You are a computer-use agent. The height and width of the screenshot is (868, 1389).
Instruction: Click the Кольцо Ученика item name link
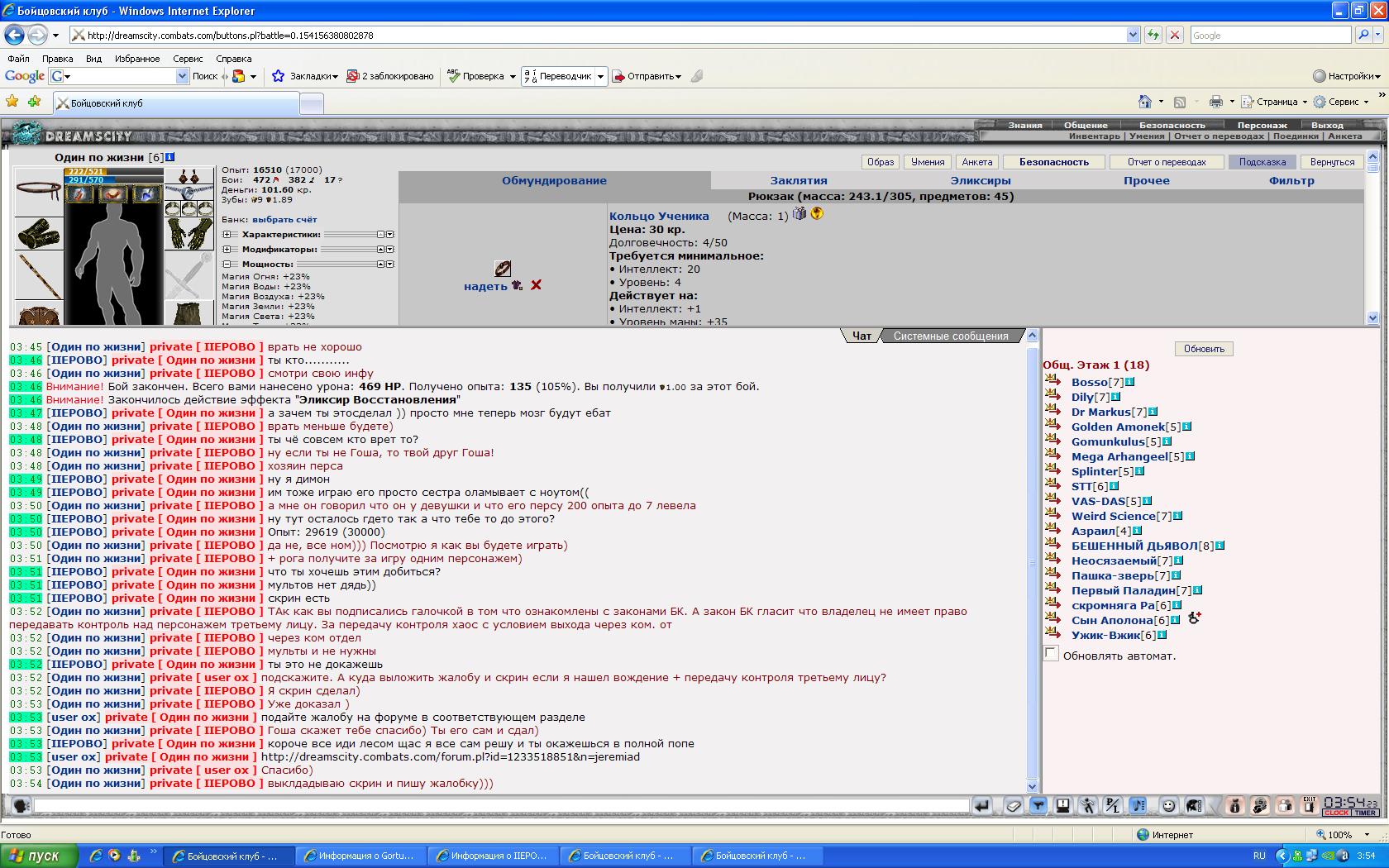coord(659,216)
